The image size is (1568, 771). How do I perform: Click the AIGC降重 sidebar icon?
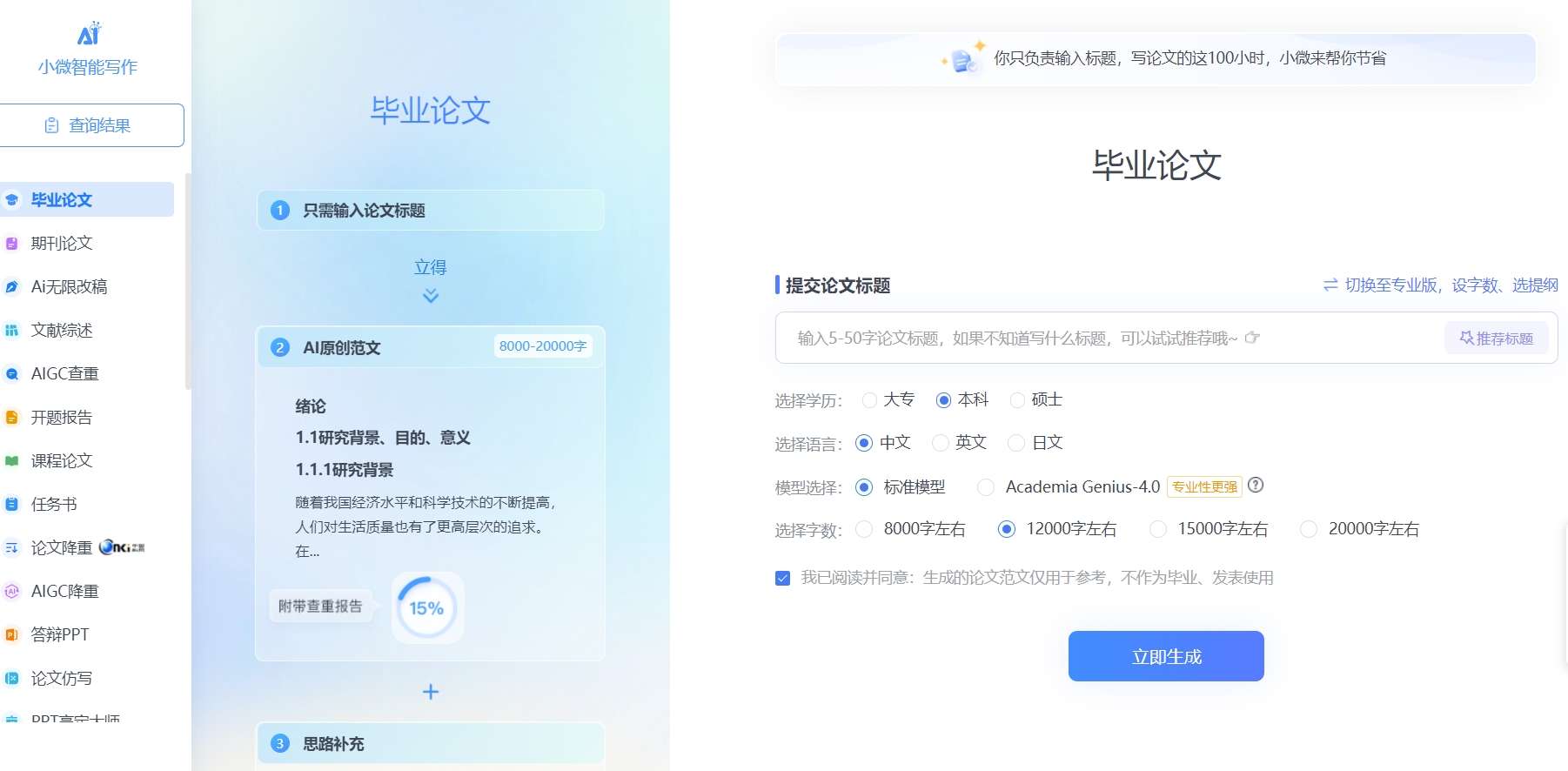click(x=12, y=592)
